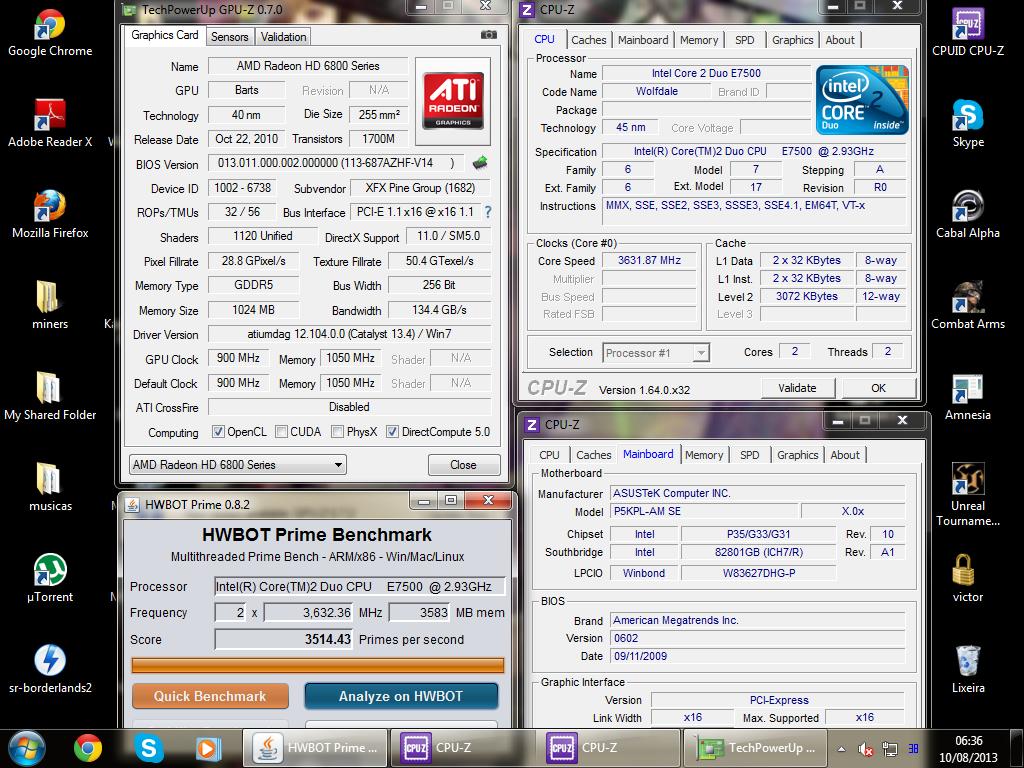Switch to TechPowerUp taskbar button
Screen dimensions: 1024x768
pyautogui.click(x=755, y=748)
